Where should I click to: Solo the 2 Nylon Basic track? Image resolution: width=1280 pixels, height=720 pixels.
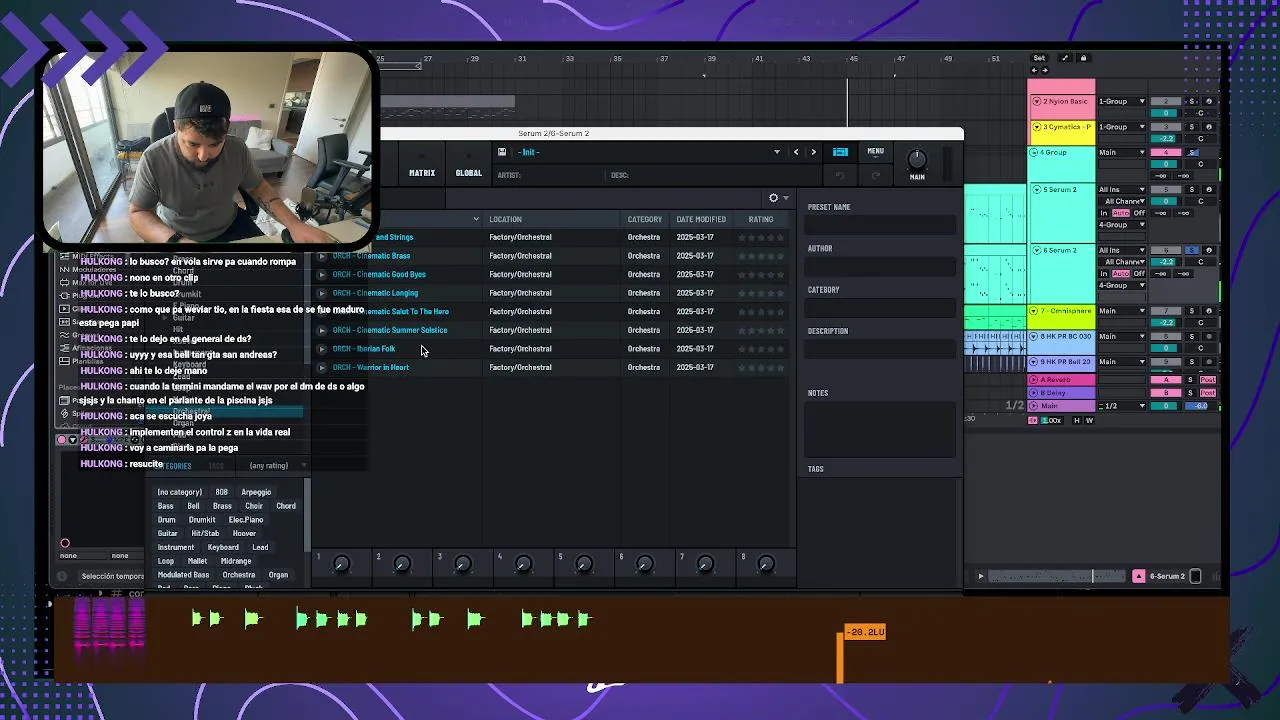click(1192, 101)
